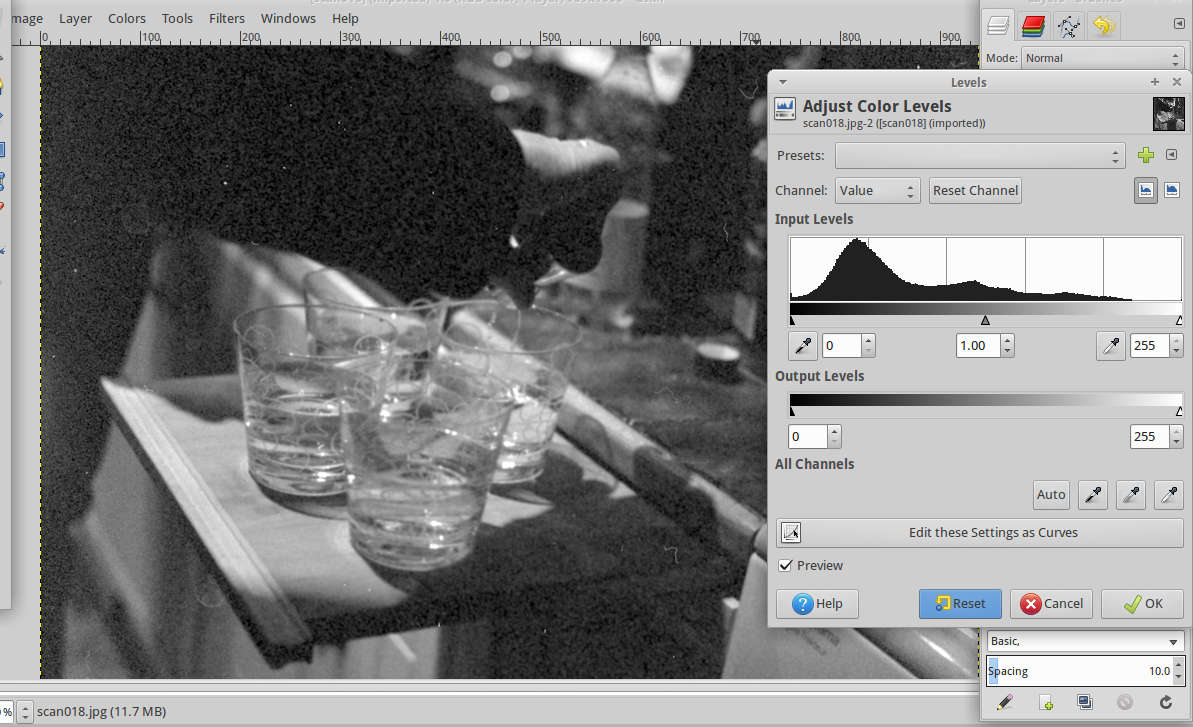1193x727 pixels.
Task: Click the Reset Channel button
Action: click(x=975, y=191)
